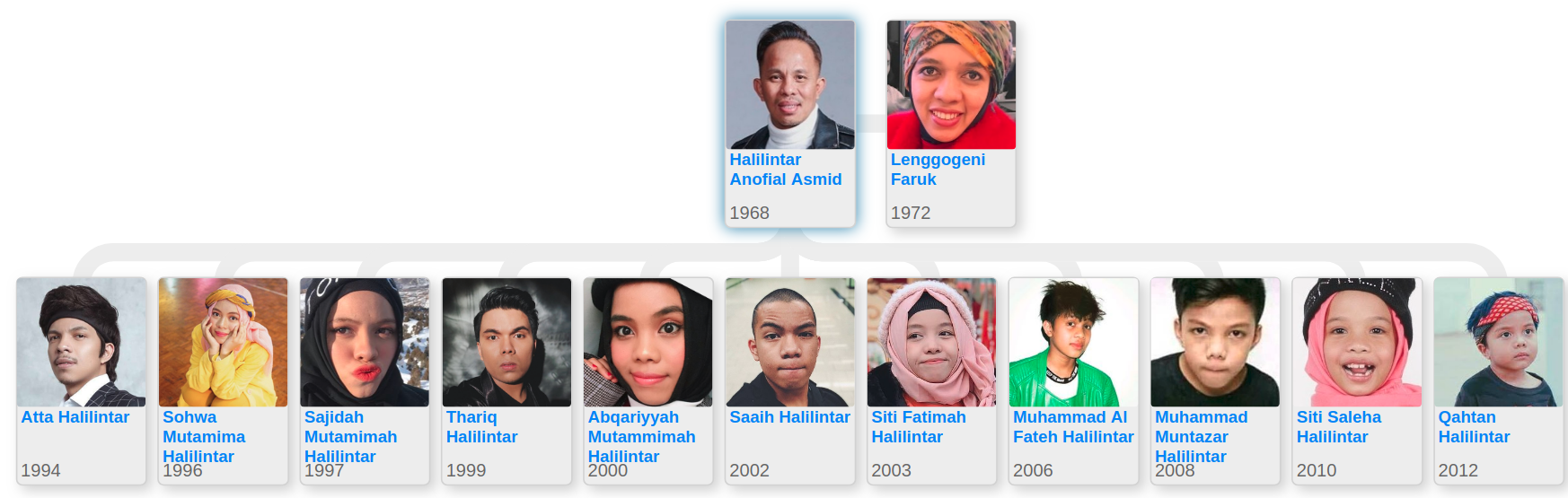Screen dimensions: 1568x498
Task: Click Thariq Halilintar's photo thumbnail
Action: [x=507, y=342]
